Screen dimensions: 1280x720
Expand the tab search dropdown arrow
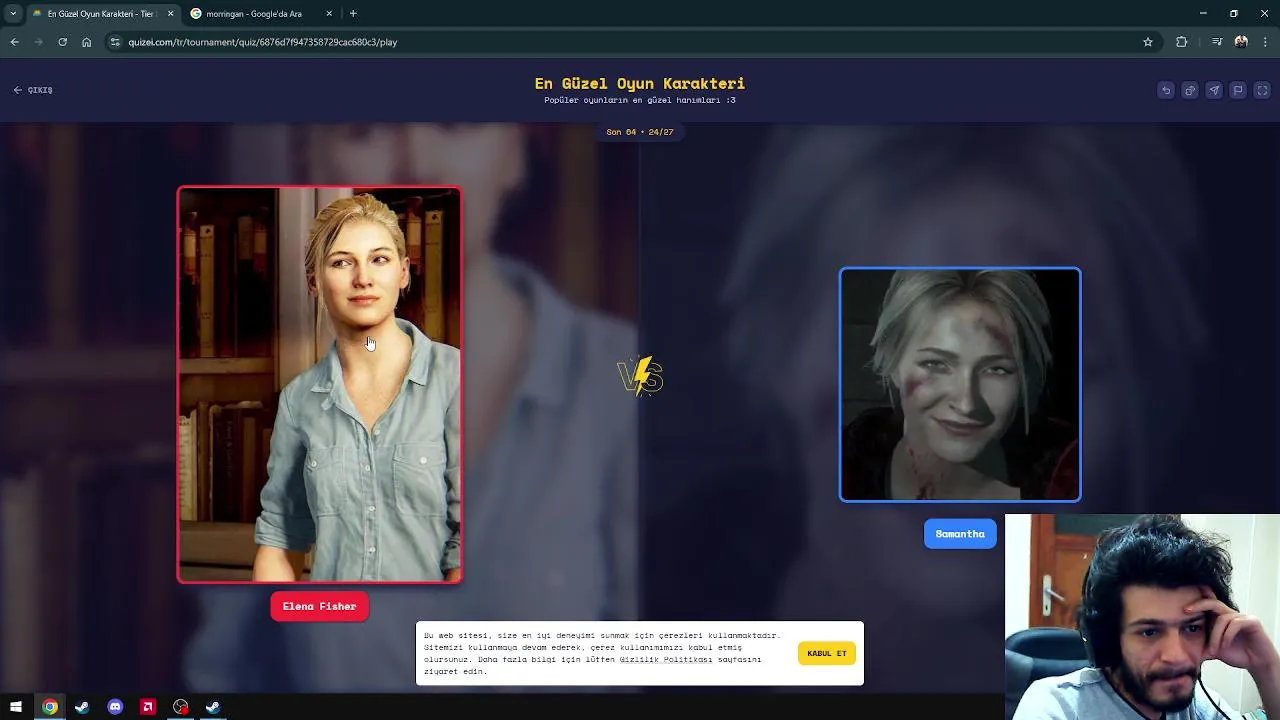(x=13, y=14)
